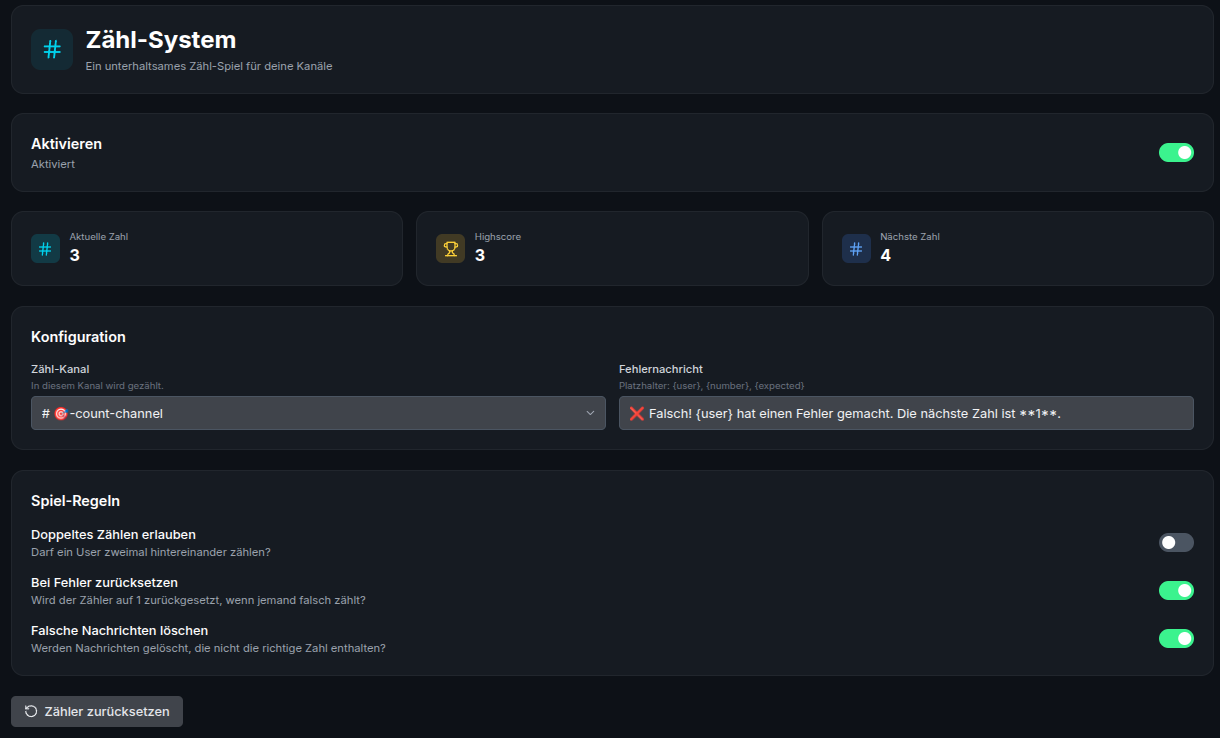Viewport: 1220px width, 738px height.
Task: Click the circular arrow icon in the reset button
Action: click(31, 711)
